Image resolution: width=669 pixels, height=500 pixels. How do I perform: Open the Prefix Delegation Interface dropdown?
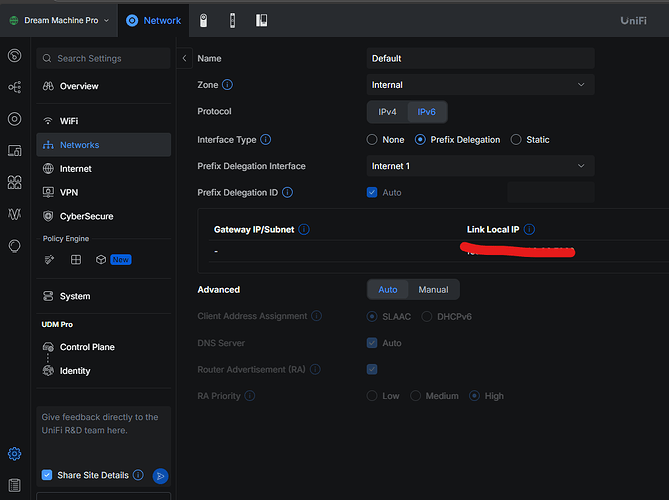[480, 166]
